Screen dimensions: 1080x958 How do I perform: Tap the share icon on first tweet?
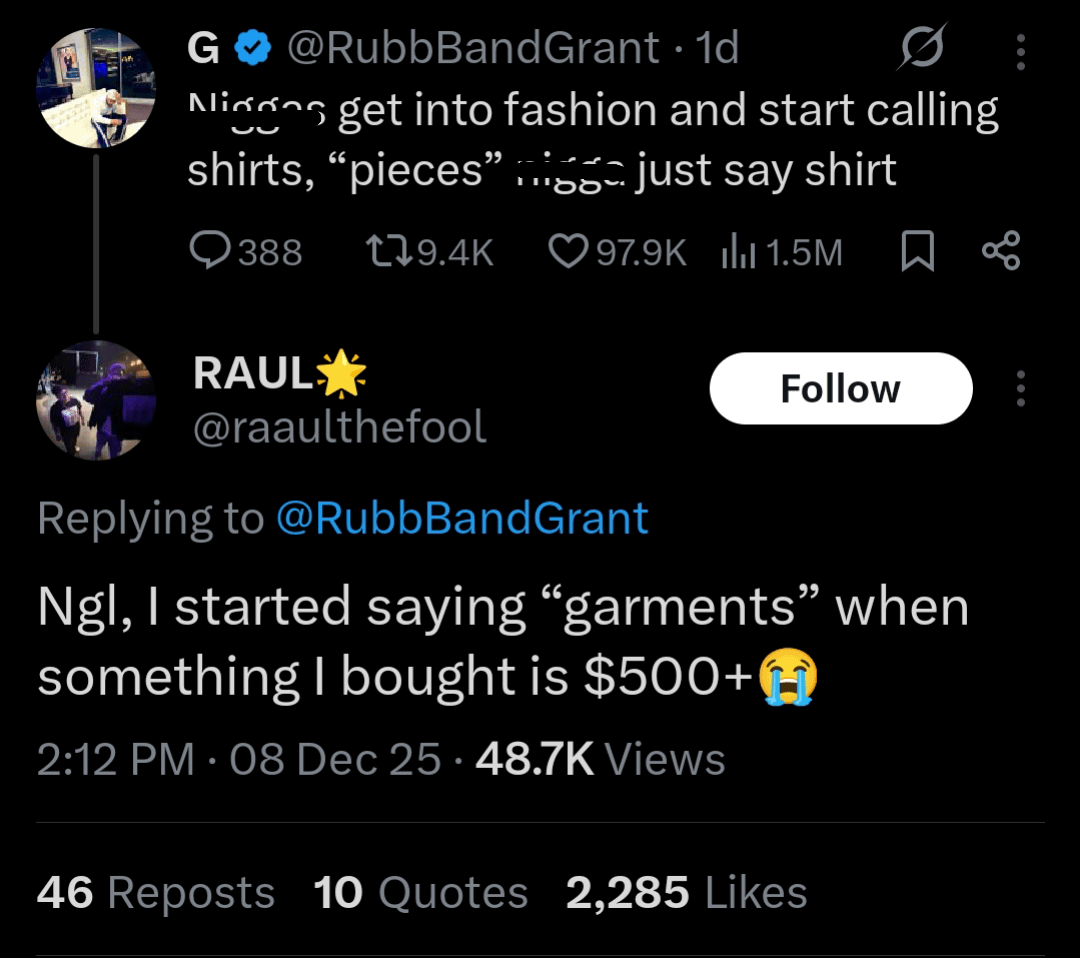click(1001, 251)
